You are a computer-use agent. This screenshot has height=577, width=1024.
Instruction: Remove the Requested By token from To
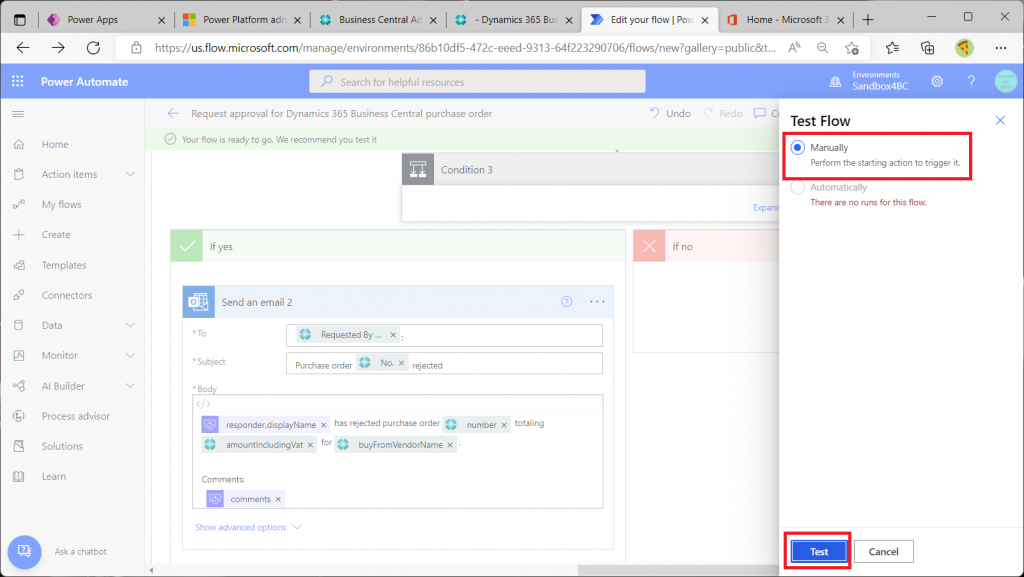pyautogui.click(x=393, y=335)
